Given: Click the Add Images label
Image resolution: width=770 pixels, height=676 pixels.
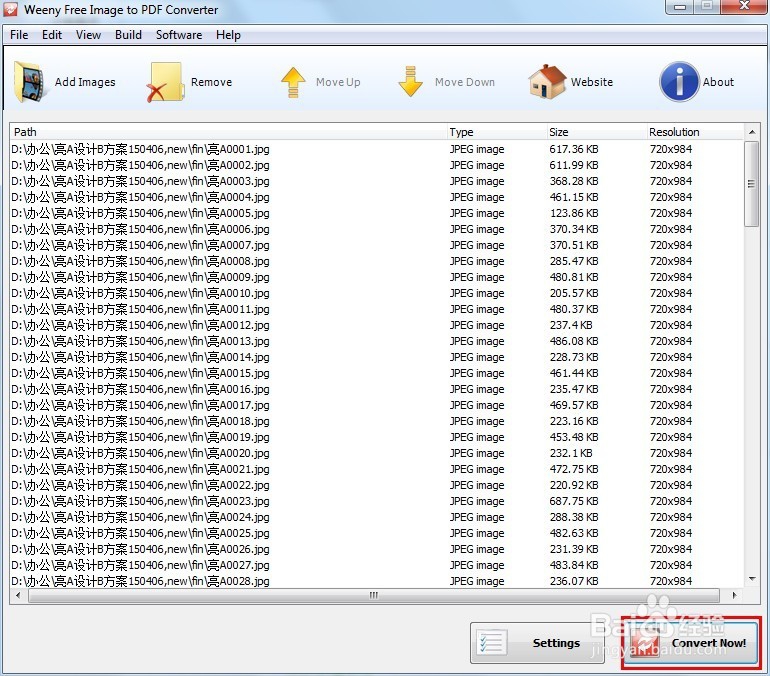Looking at the screenshot, I should point(85,82).
